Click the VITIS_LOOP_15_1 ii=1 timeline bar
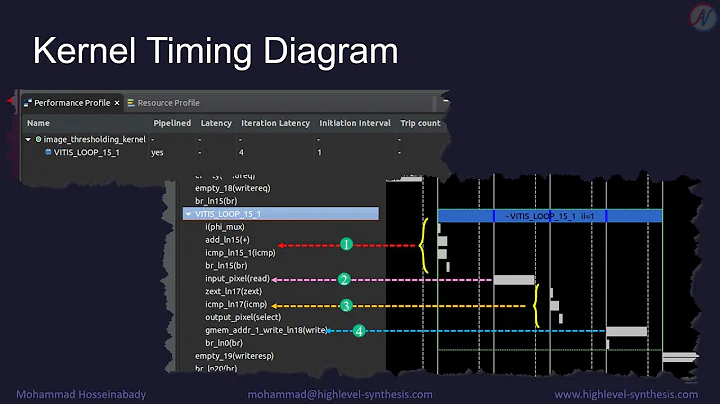This screenshot has width=720, height=404. [550, 216]
